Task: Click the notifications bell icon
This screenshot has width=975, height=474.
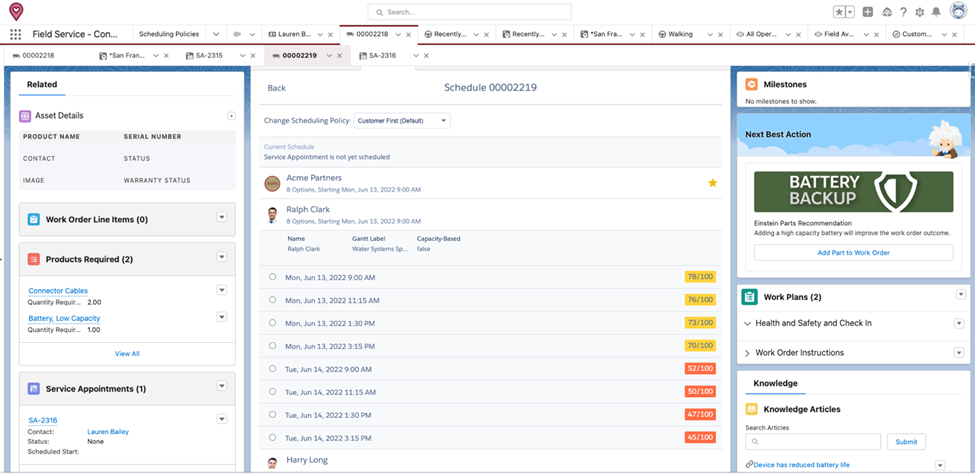Action: pos(936,12)
